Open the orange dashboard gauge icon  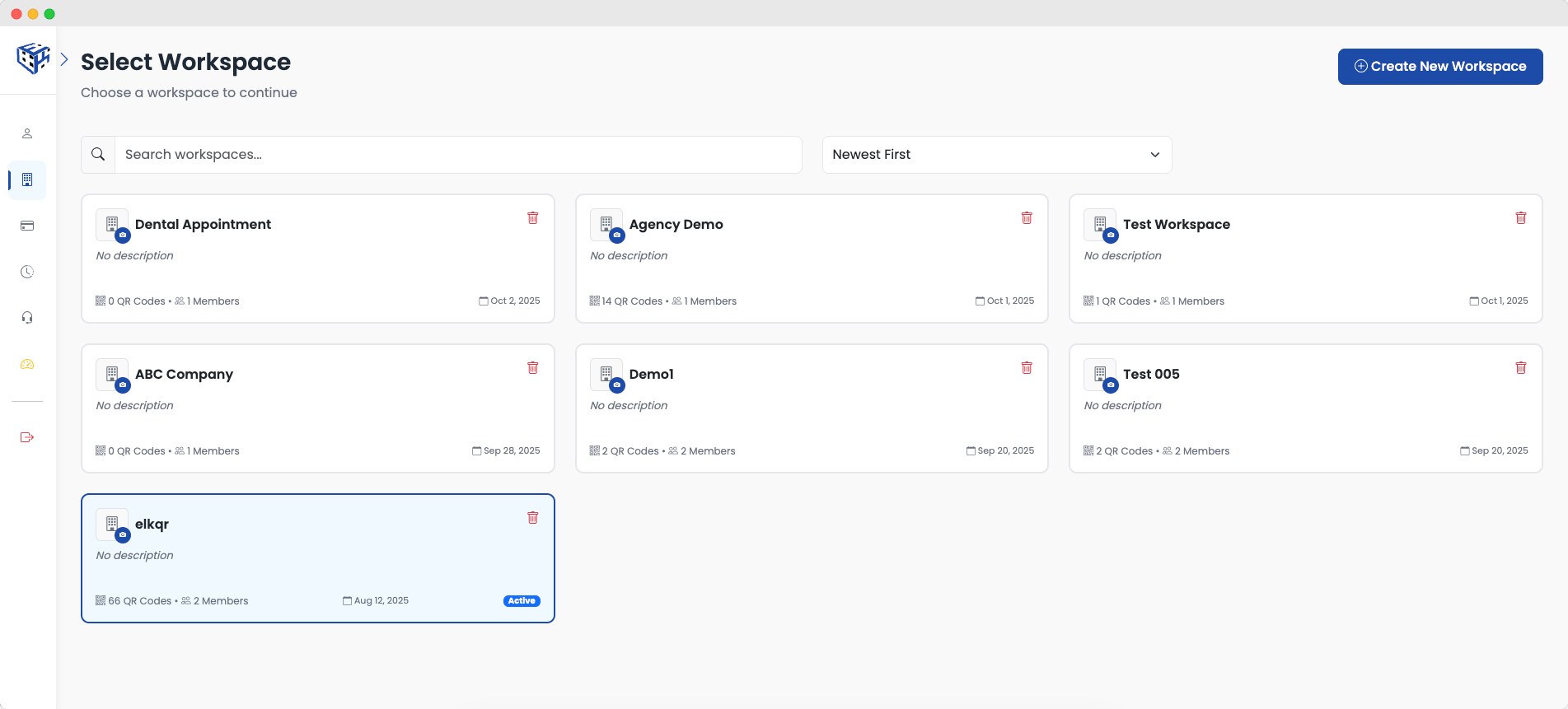[27, 364]
